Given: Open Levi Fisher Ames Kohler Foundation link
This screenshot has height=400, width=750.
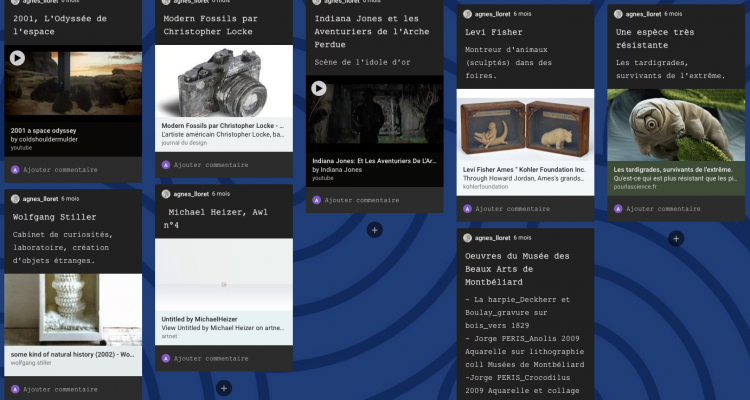Looking at the screenshot, I should click(x=524, y=170).
